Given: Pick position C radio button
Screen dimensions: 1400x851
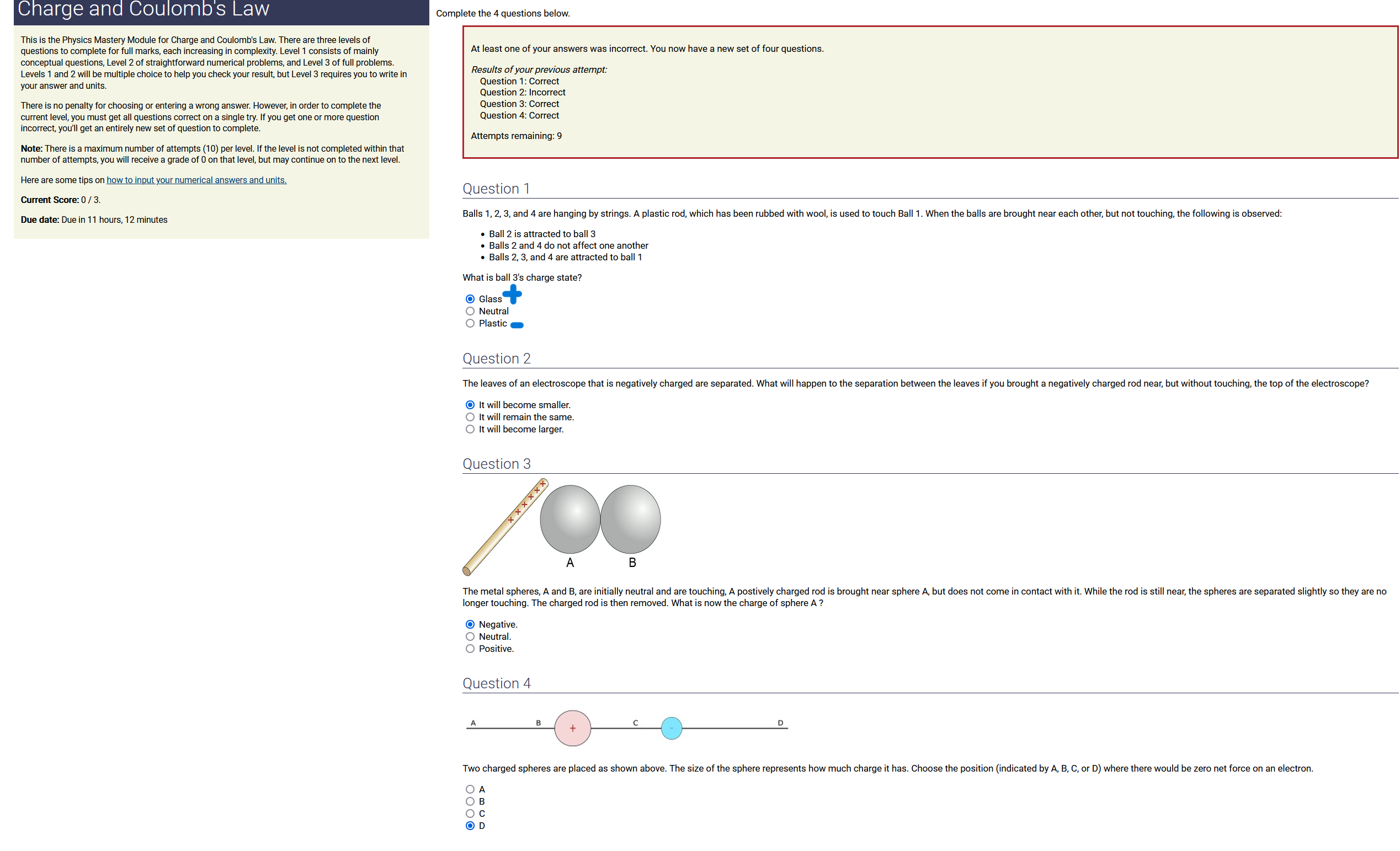Looking at the screenshot, I should click(x=470, y=813).
